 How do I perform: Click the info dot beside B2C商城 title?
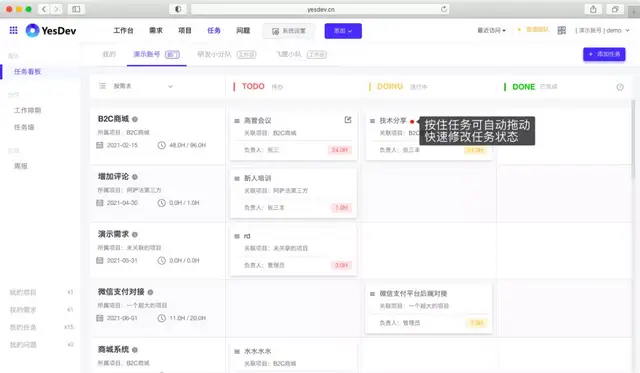[135, 119]
